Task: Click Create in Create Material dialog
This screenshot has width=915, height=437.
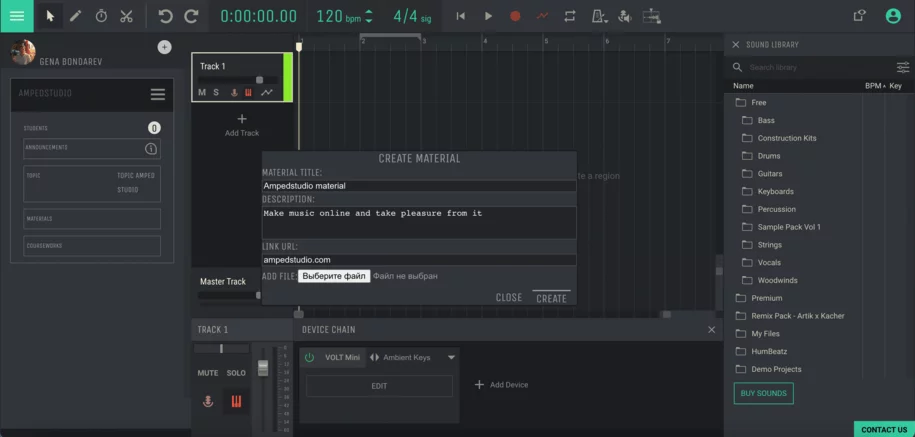Action: [551, 298]
